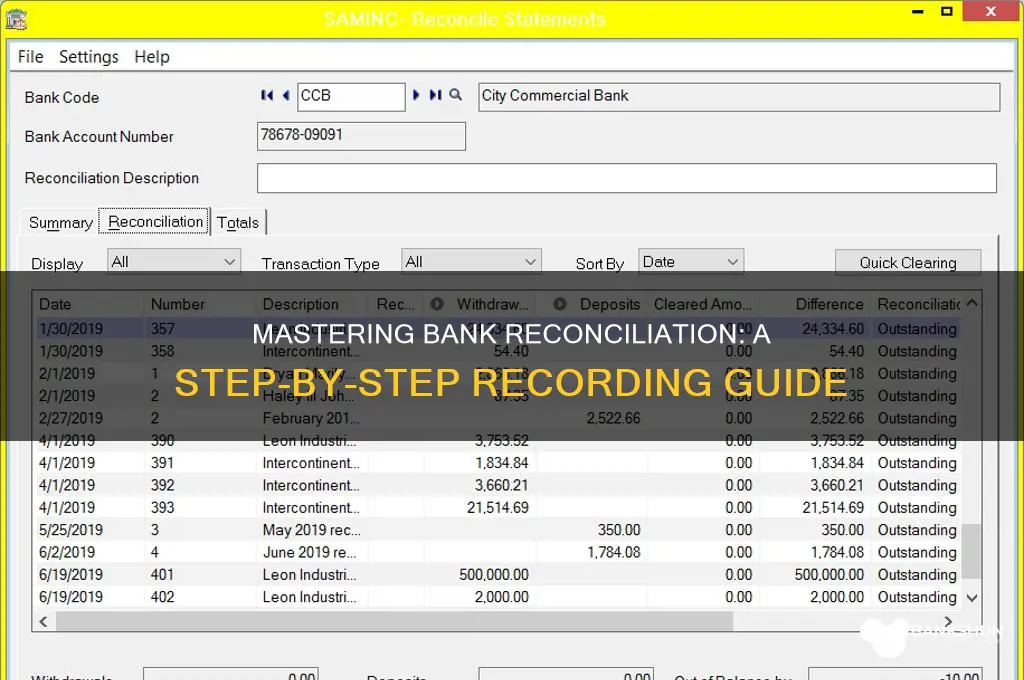The width and height of the screenshot is (1024, 680).
Task: Click the Bank Code input field
Action: click(x=351, y=97)
